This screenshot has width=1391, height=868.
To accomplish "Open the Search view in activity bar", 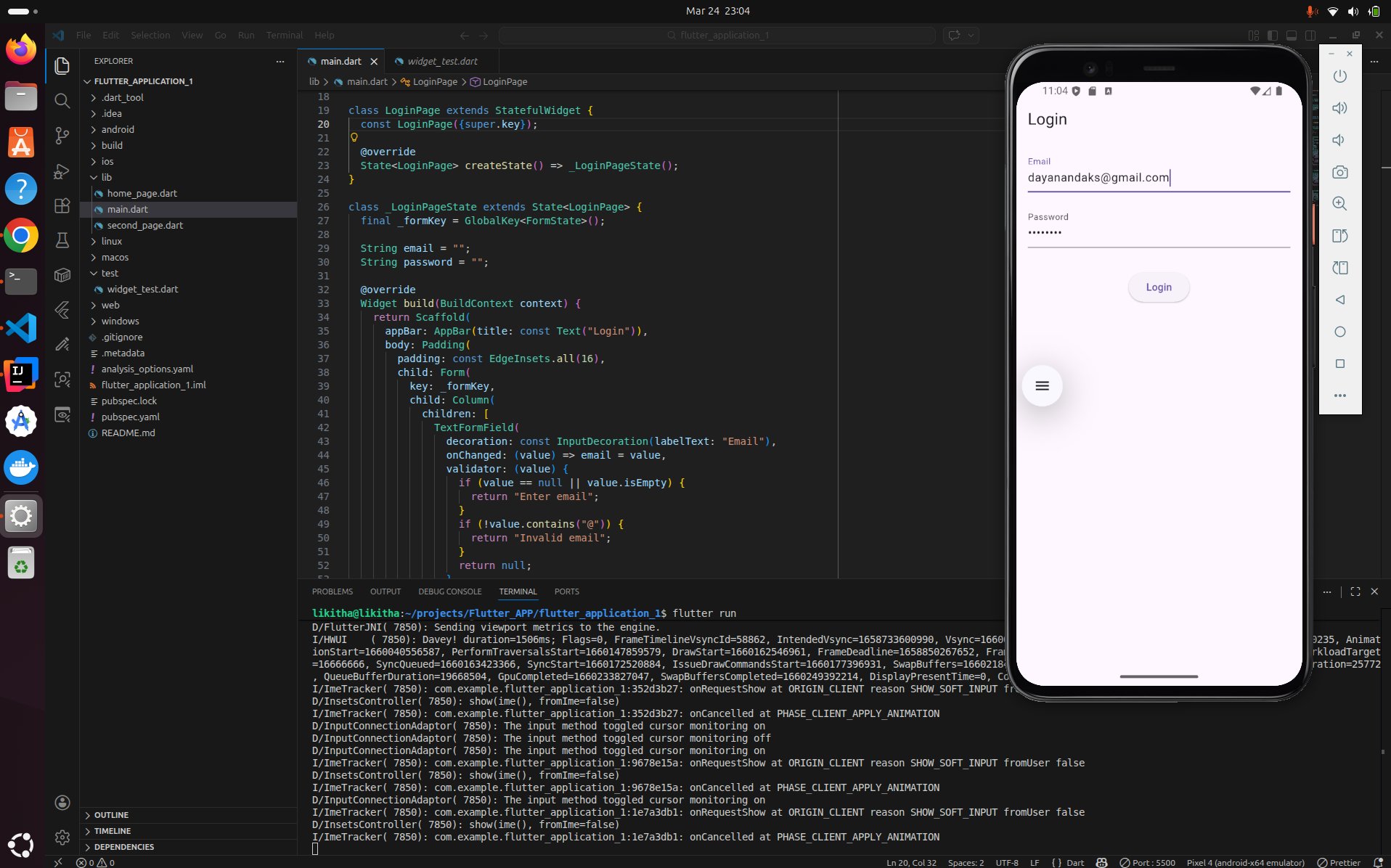I will click(x=62, y=101).
